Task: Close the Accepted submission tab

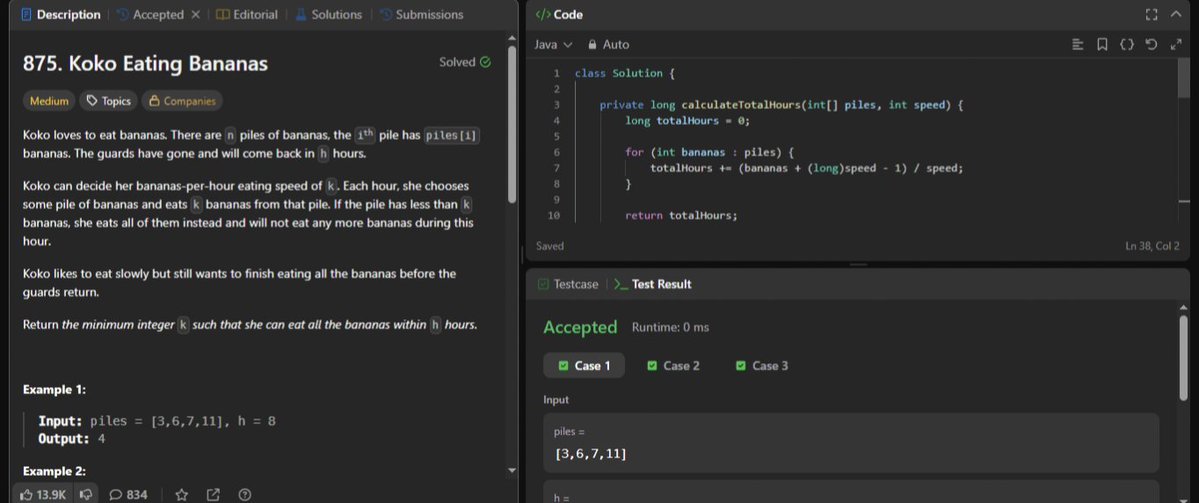Action: [x=195, y=15]
